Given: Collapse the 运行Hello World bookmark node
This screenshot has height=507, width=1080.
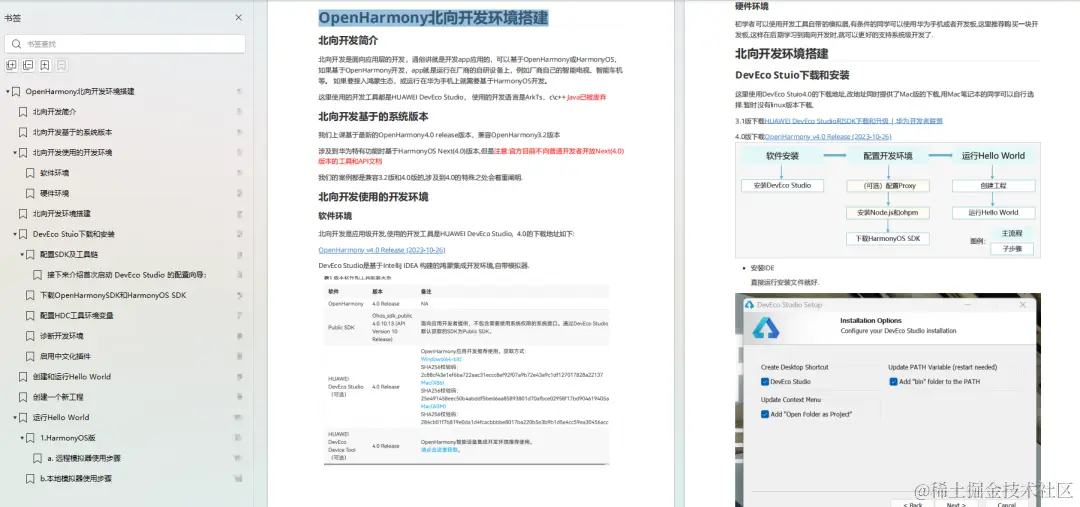Looking at the screenshot, I should point(15,417).
